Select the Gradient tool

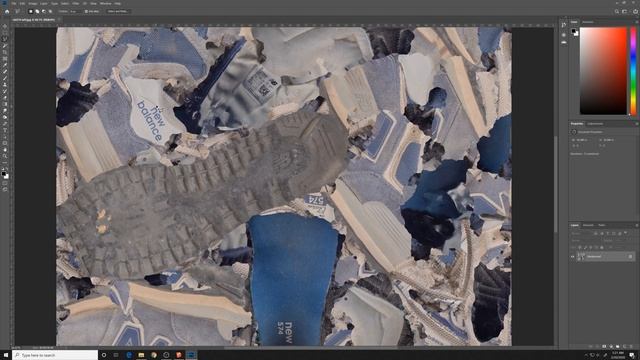click(x=5, y=104)
